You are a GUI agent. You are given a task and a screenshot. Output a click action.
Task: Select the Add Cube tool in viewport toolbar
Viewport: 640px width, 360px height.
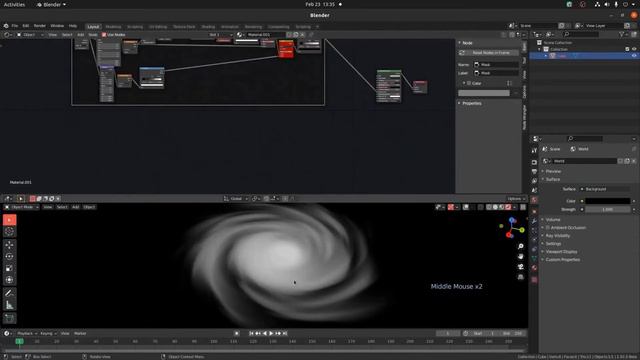tap(10, 318)
